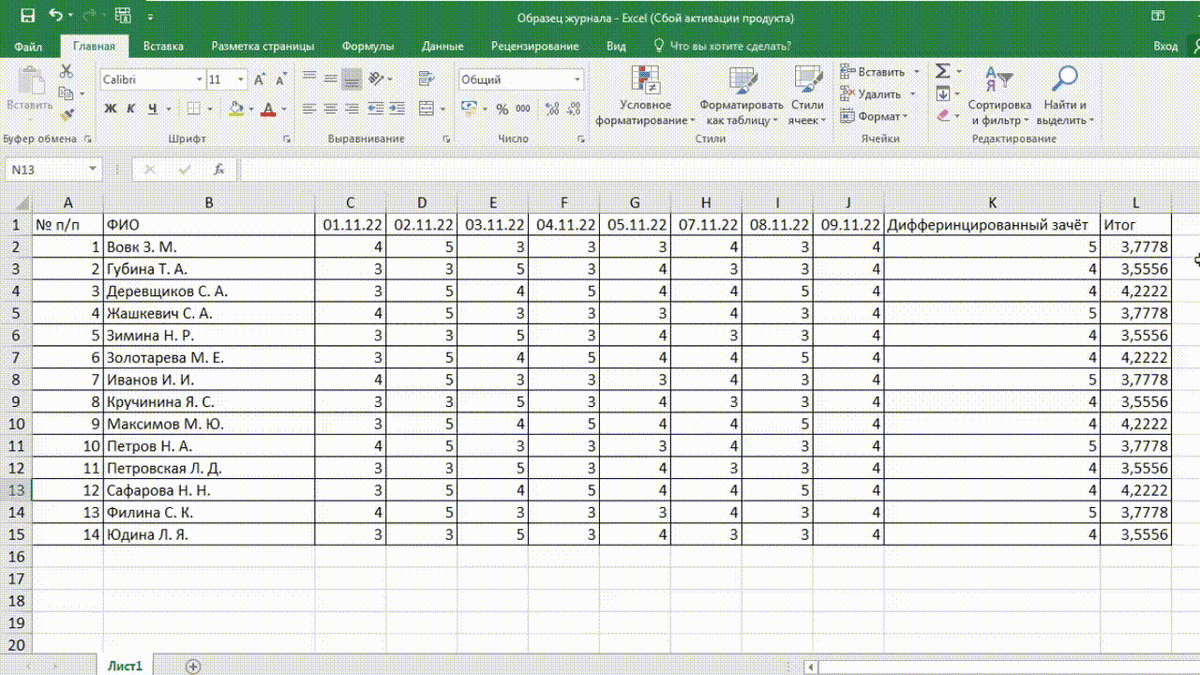Click the insert function fx icon
The image size is (1200, 675).
coord(219,170)
